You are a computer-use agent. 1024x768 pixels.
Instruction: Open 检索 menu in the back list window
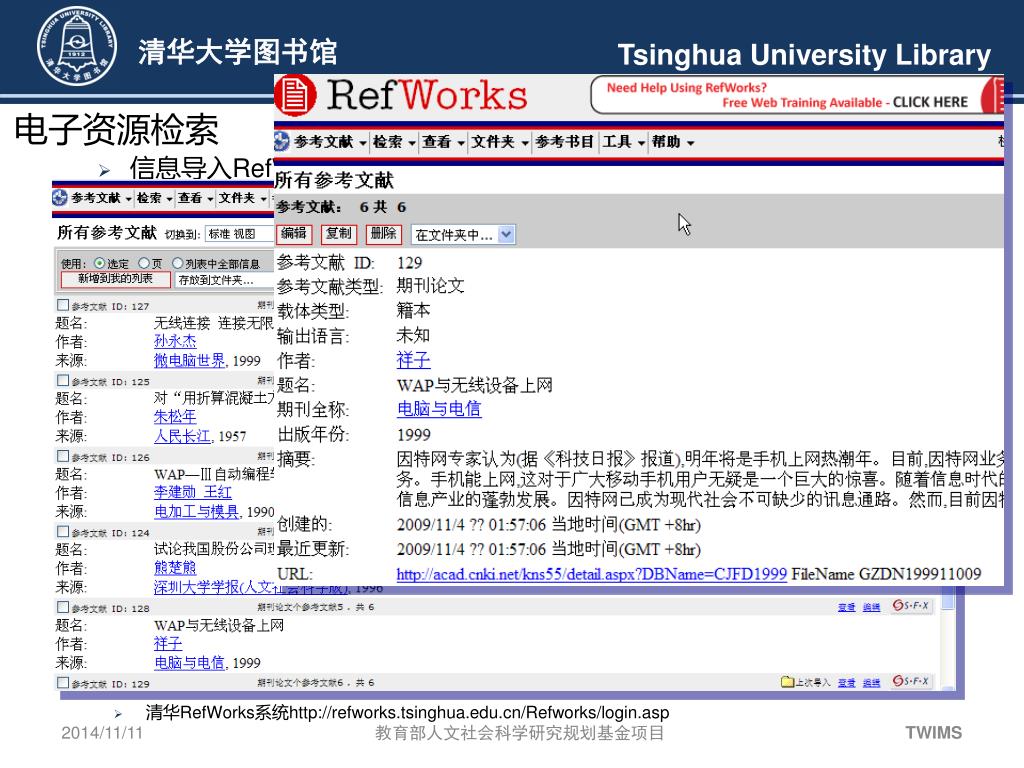coord(154,198)
